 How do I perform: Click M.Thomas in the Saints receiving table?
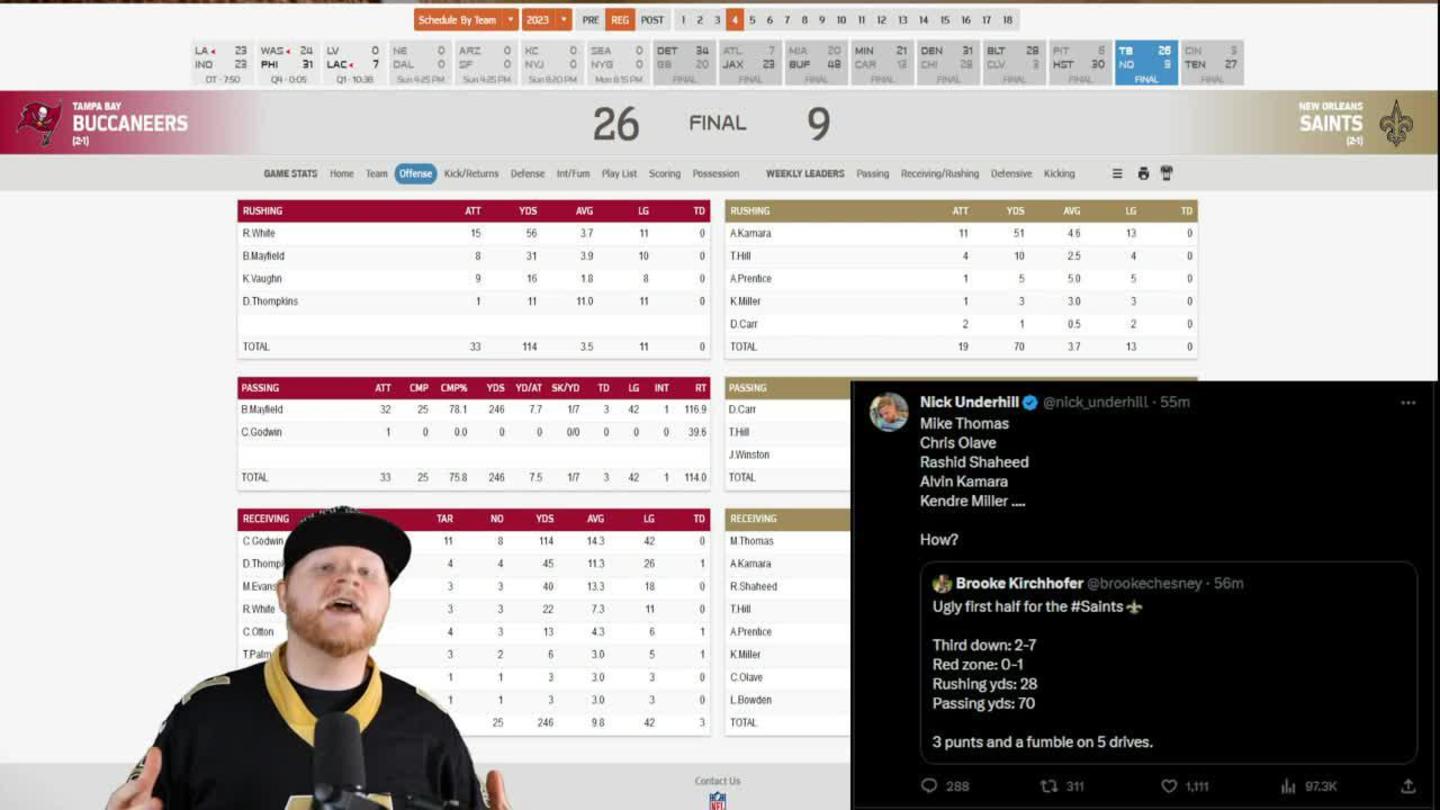pyautogui.click(x=751, y=541)
